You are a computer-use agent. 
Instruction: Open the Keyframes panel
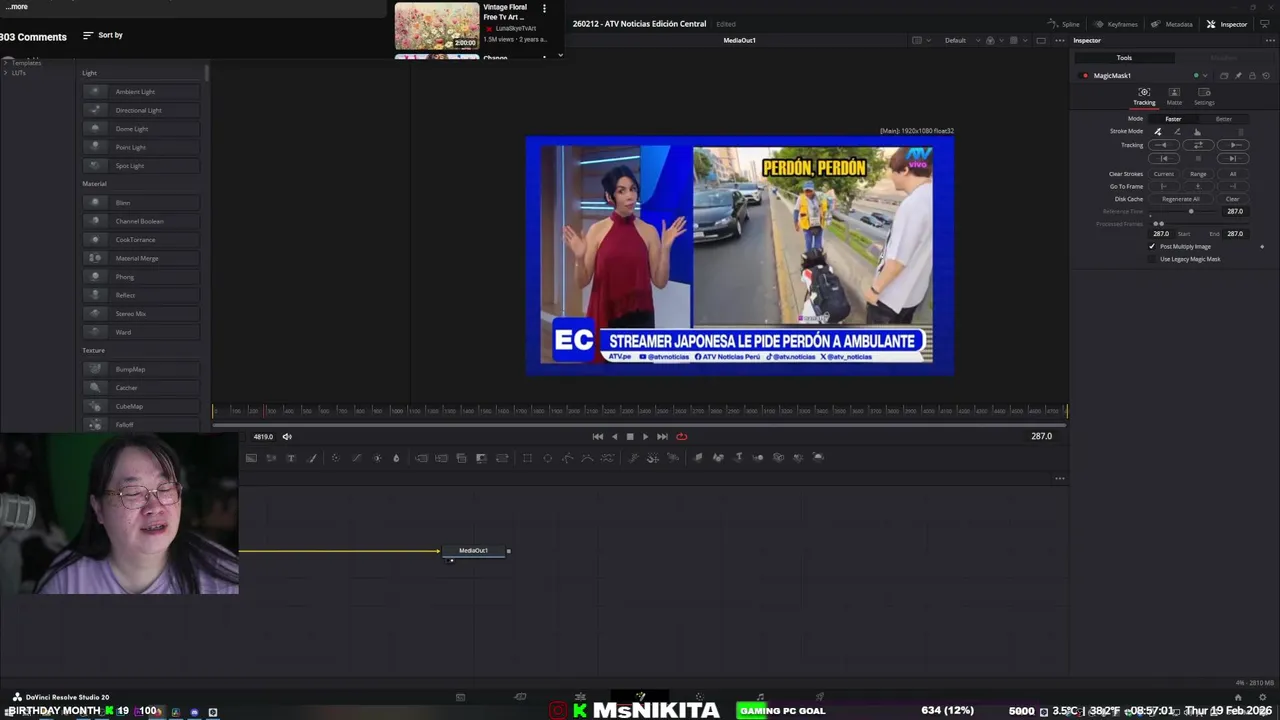tap(1116, 24)
